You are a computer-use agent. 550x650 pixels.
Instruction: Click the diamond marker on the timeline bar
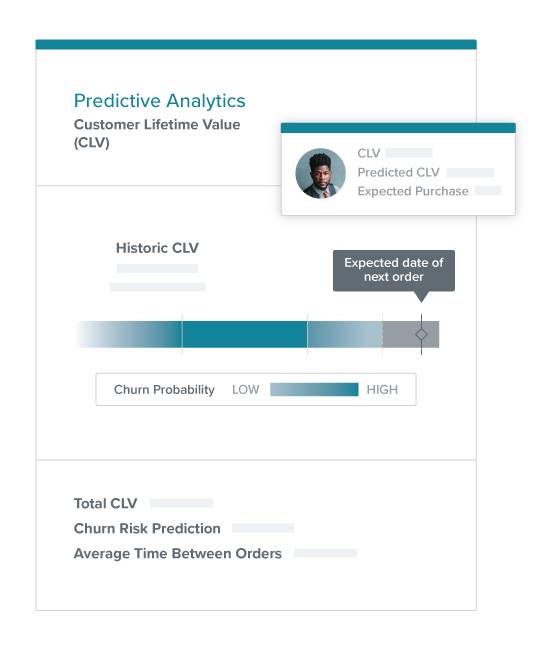[422, 334]
